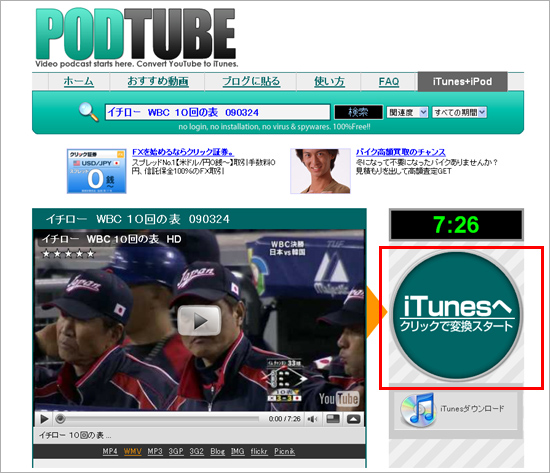The height and width of the screenshot is (473, 550).
Task: Select the iTunes+iPod tab
Action: [462, 81]
